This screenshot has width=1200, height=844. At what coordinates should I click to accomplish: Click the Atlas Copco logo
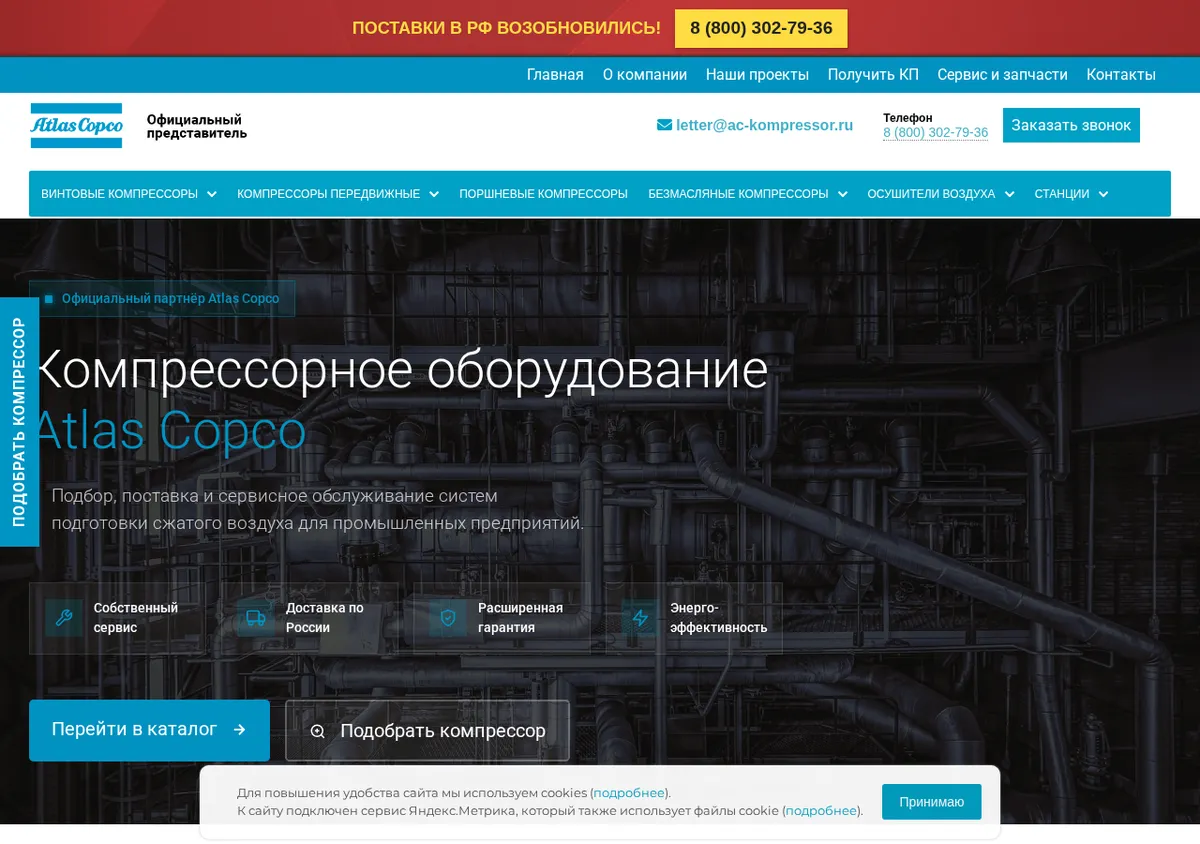(76, 126)
